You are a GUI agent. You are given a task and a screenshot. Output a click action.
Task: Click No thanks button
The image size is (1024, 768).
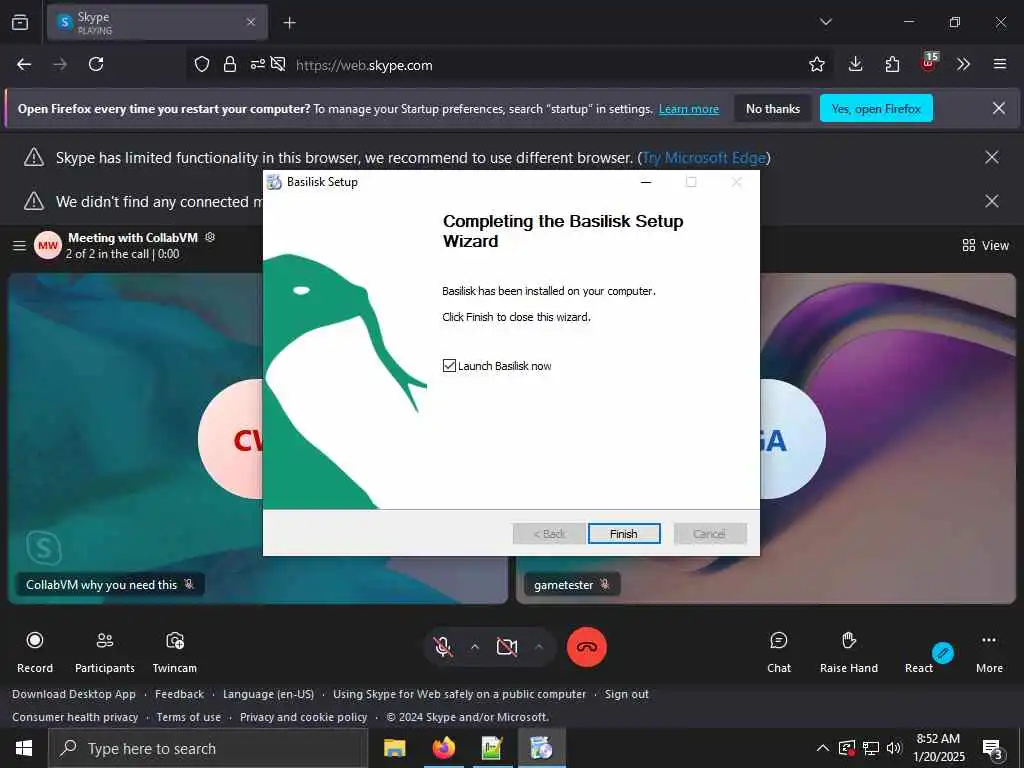coord(773,108)
